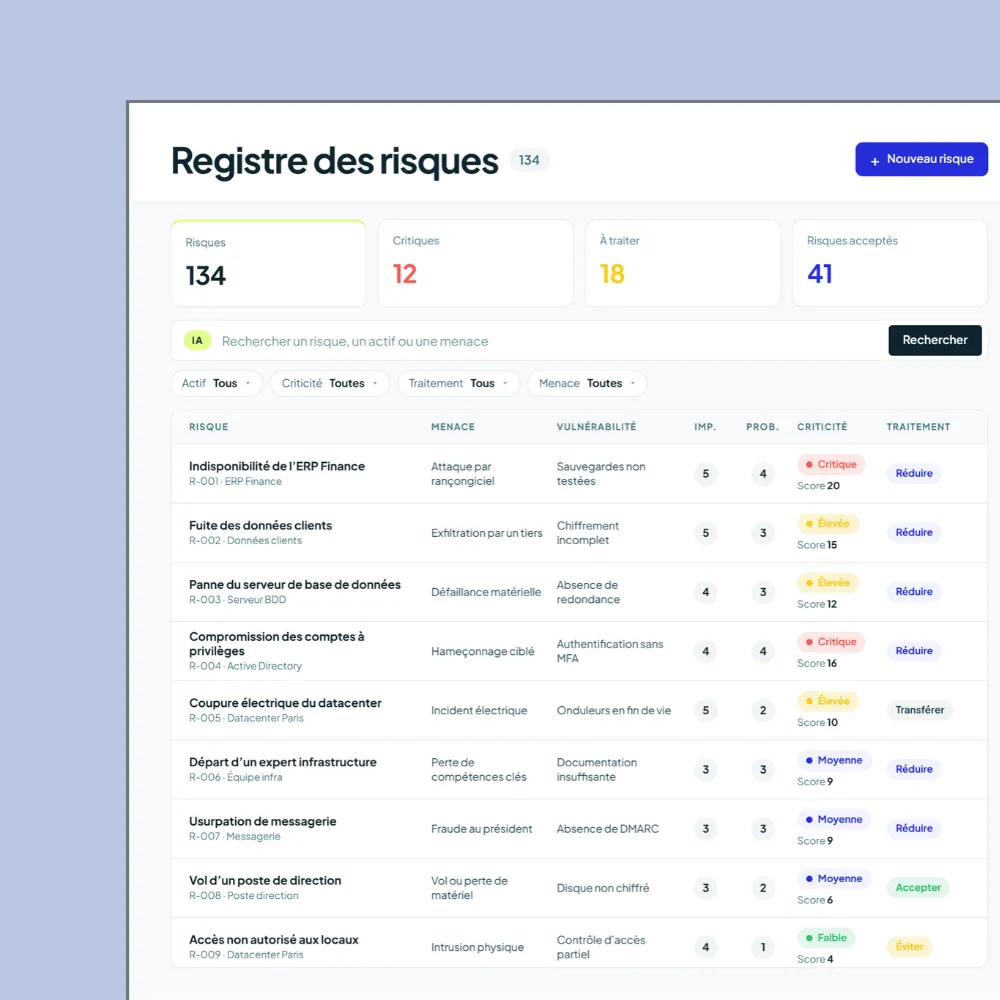Click Hameçonnage ciblé menace cell
The image size is (1000, 1000).
click(x=483, y=651)
